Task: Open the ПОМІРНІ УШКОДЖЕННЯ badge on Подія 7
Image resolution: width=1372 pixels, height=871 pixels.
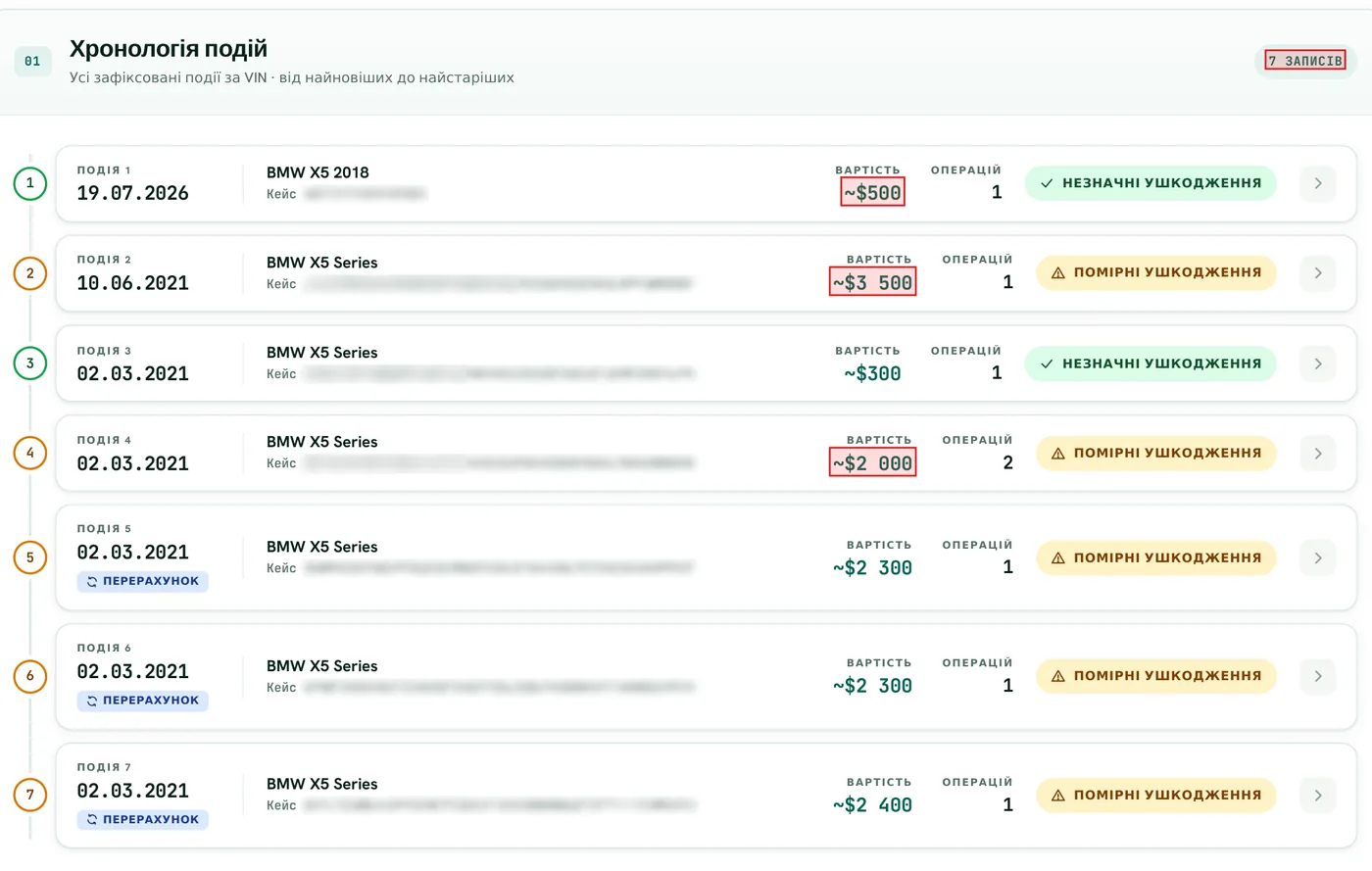Action: (x=1156, y=796)
